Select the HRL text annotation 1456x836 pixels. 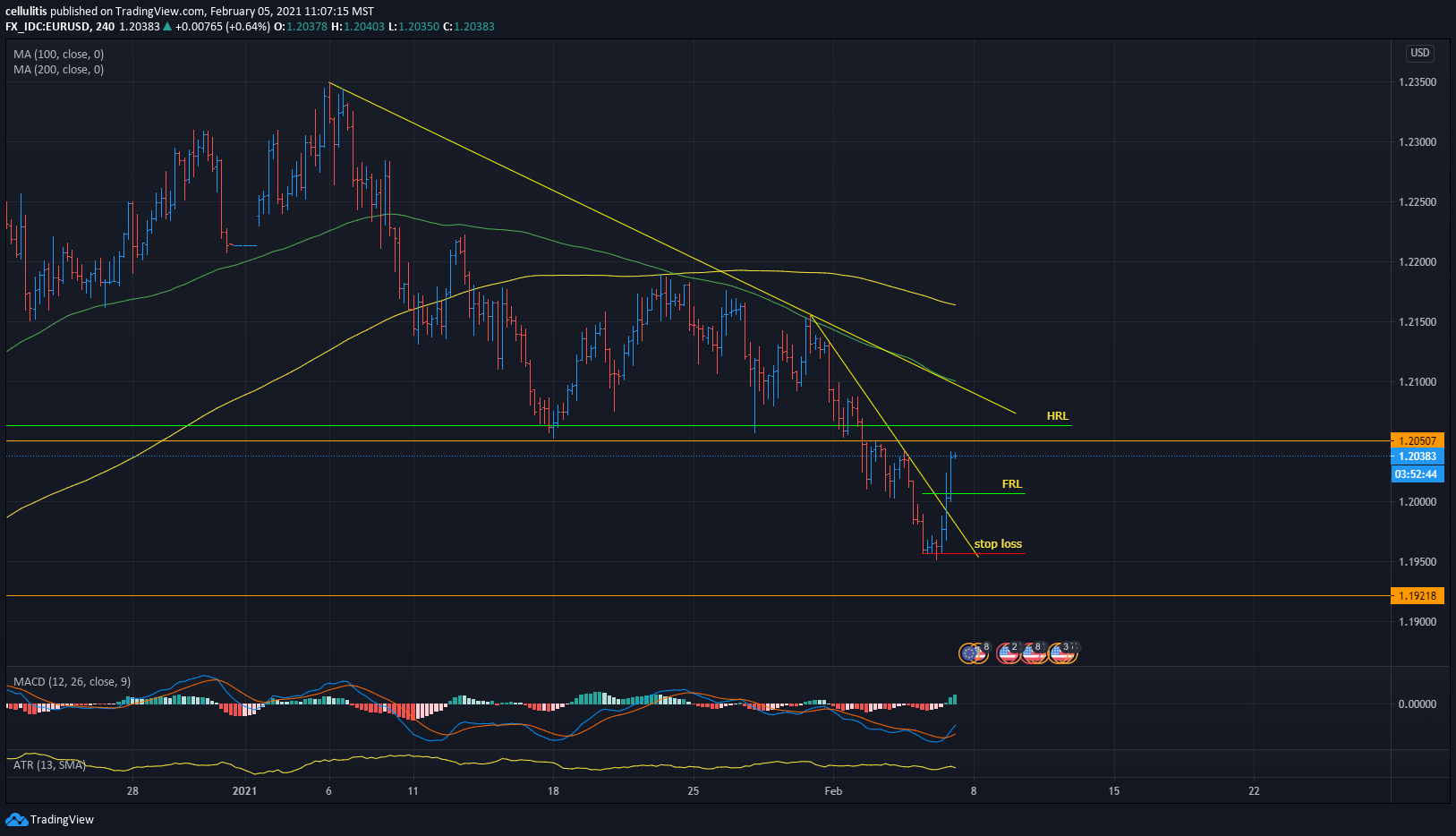pos(1058,416)
